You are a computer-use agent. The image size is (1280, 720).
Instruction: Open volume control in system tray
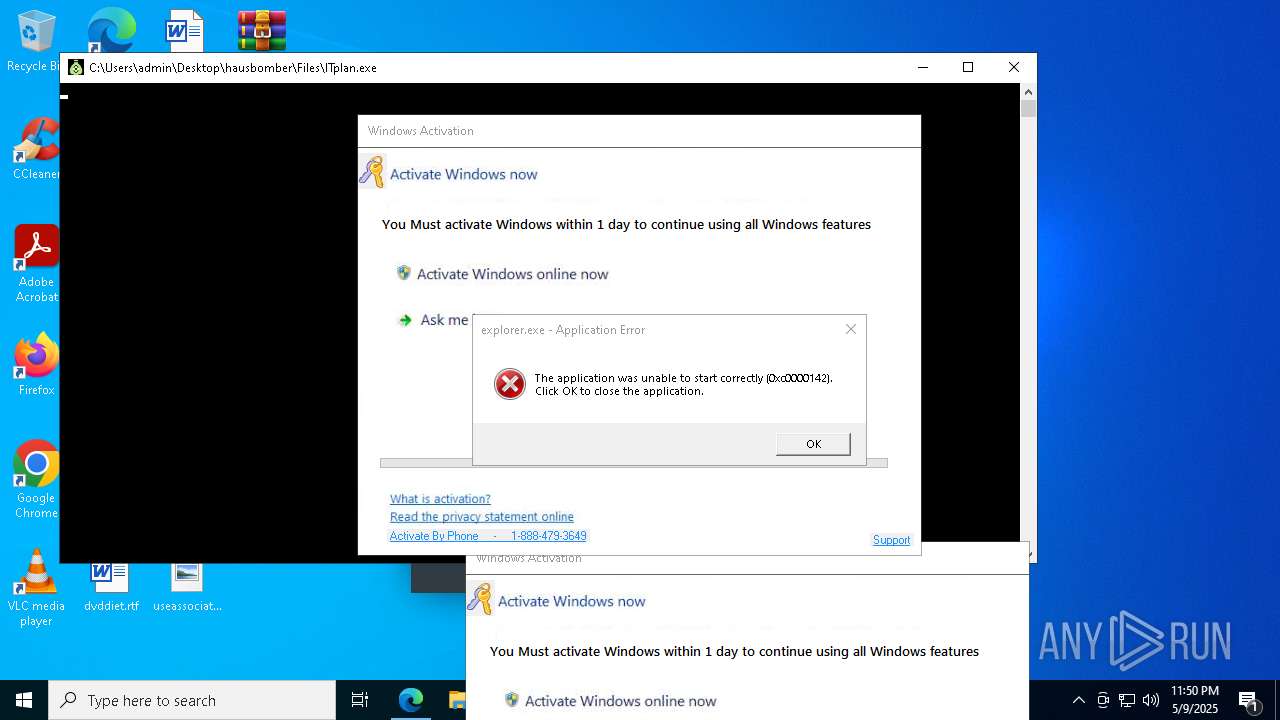coord(1151,700)
